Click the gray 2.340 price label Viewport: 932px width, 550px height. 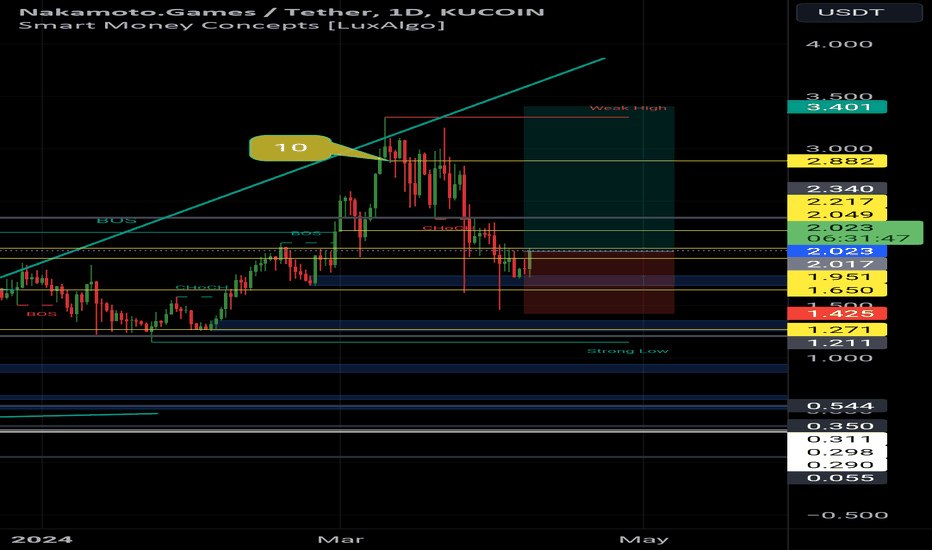pos(837,188)
